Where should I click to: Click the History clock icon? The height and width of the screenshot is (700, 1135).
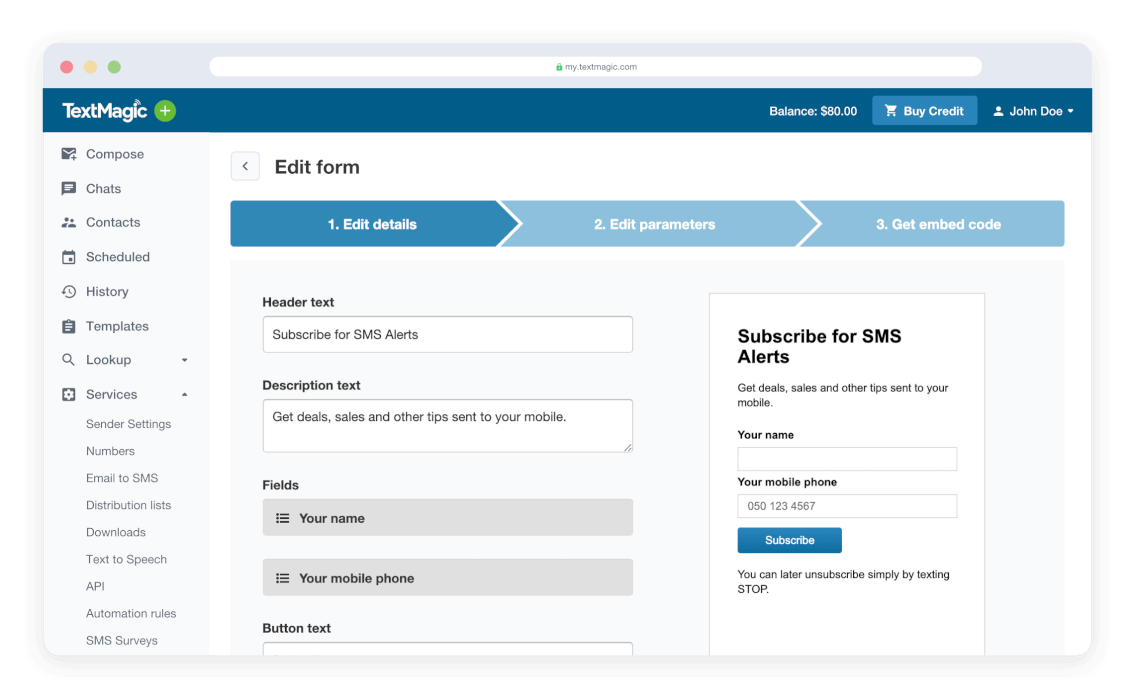(x=69, y=292)
